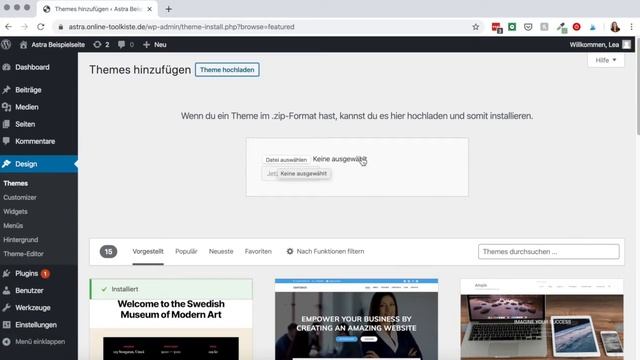
Task: Bookmark this page with the star icon
Action: pos(476,27)
